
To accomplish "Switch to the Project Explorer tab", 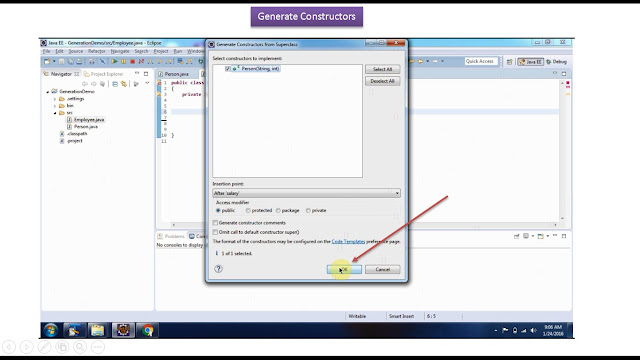I will [x=103, y=74].
